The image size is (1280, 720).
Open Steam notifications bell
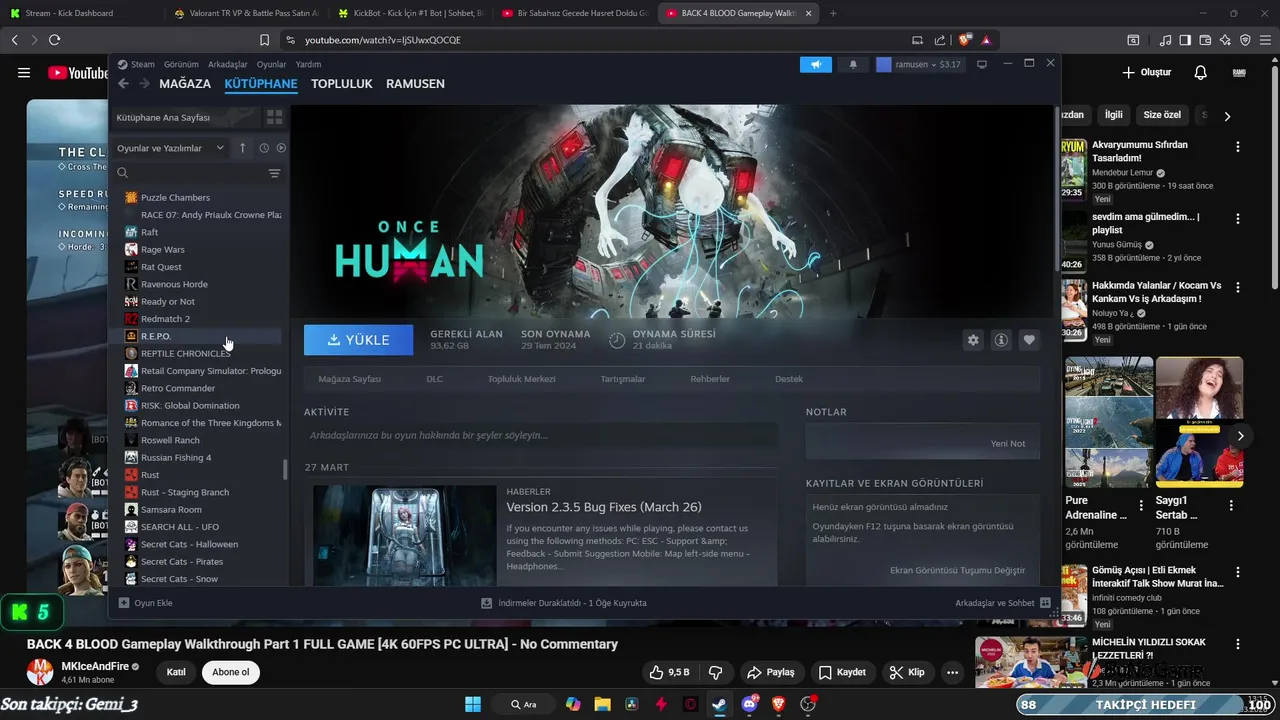pos(853,64)
